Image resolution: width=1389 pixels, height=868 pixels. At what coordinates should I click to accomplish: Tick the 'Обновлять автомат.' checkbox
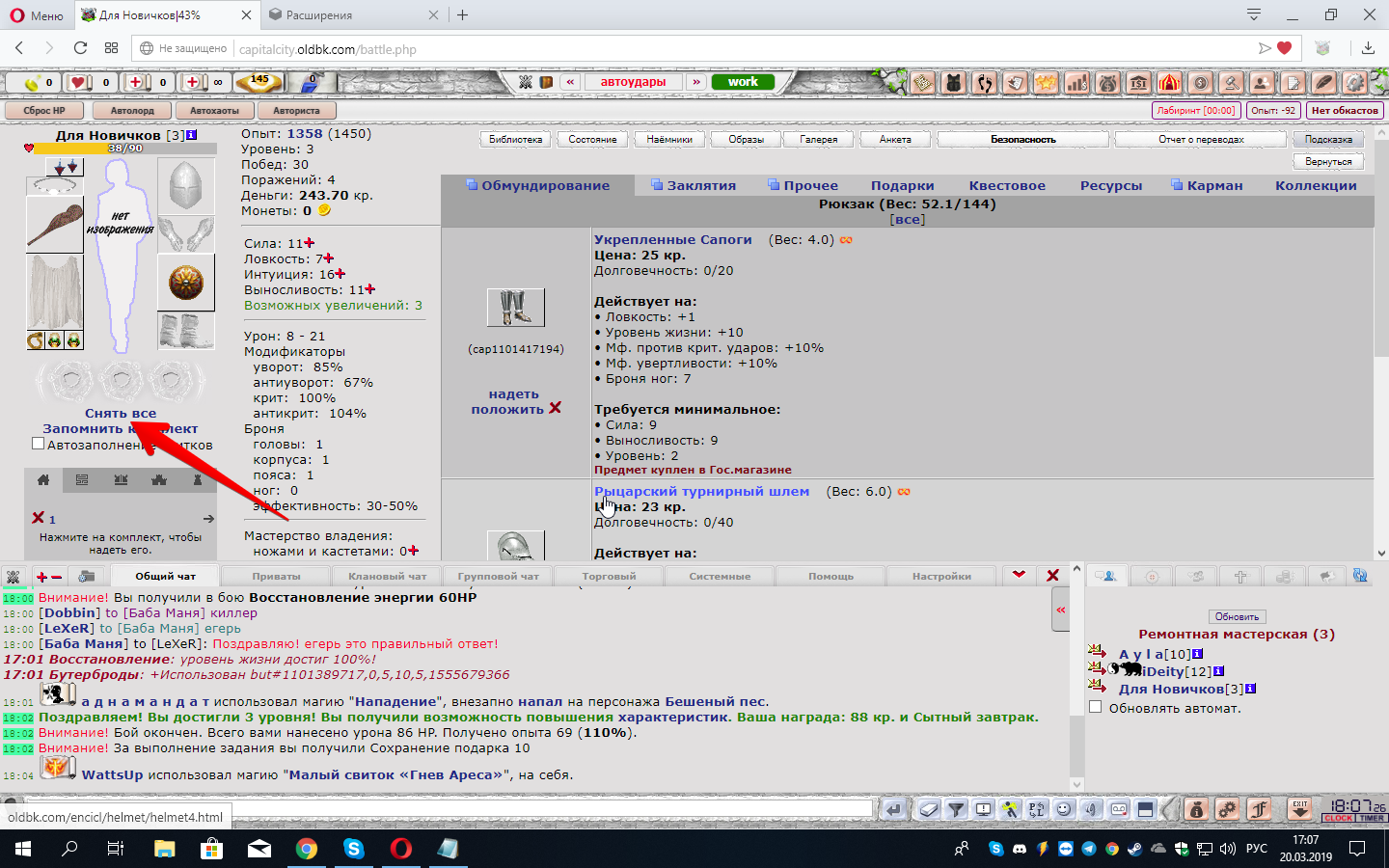point(1095,707)
